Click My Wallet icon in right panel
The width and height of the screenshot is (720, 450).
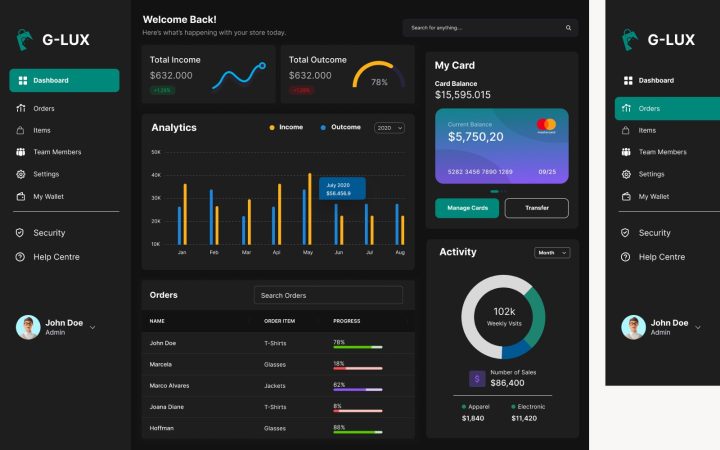pos(626,197)
